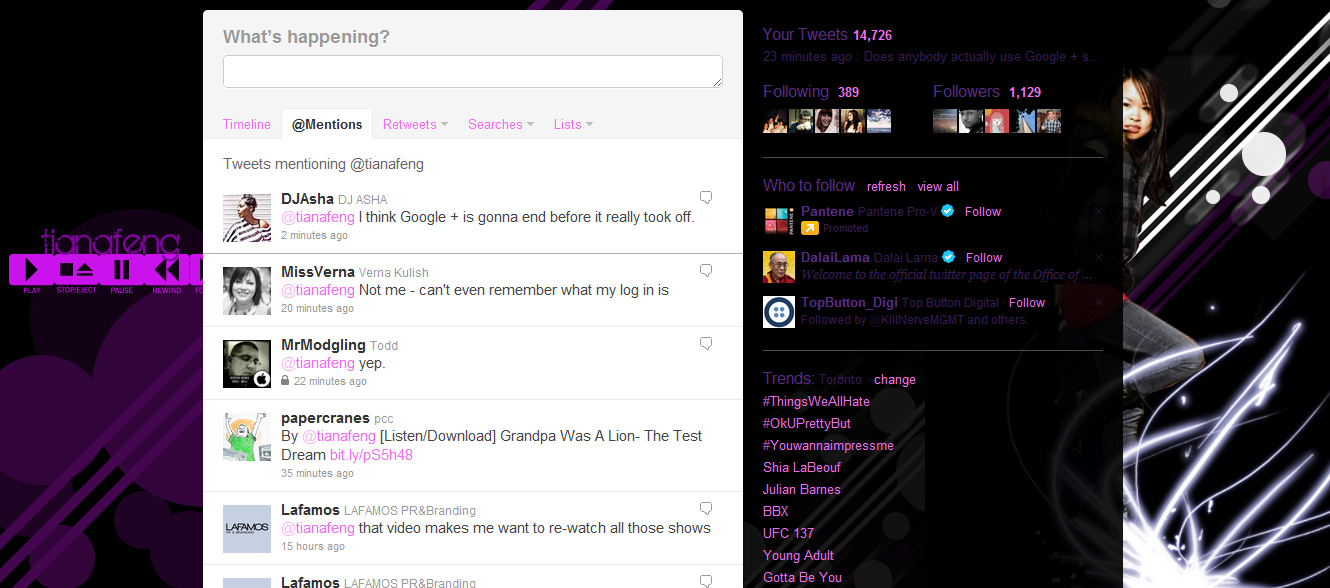Screen dimensions: 1330x588
Task: Click the What's happening text box
Action: pos(472,71)
